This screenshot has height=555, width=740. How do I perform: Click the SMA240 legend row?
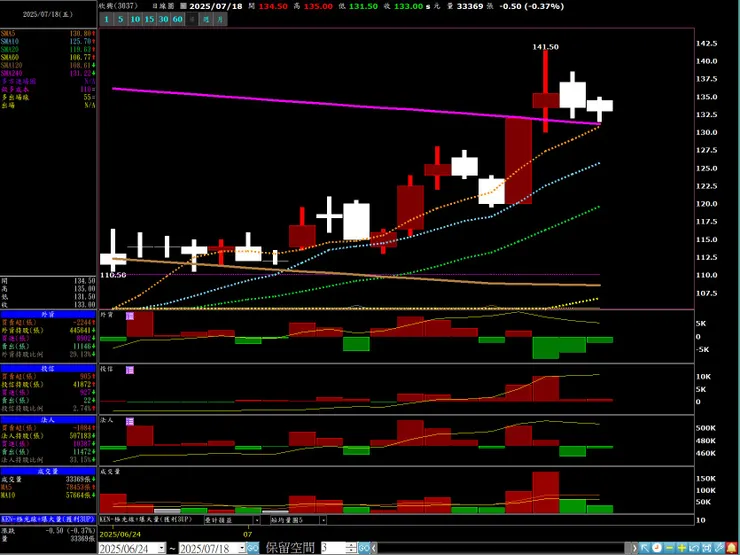pos(48,73)
